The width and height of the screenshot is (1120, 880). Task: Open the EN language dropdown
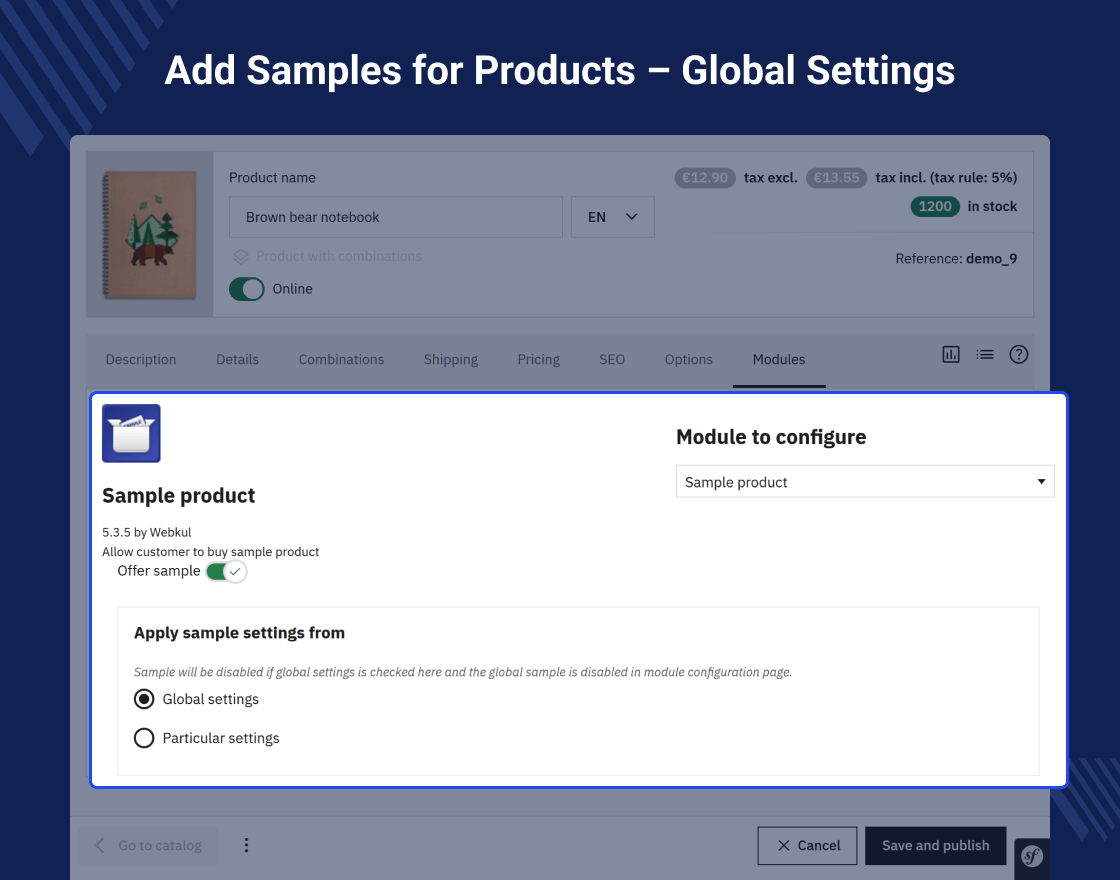tap(613, 217)
